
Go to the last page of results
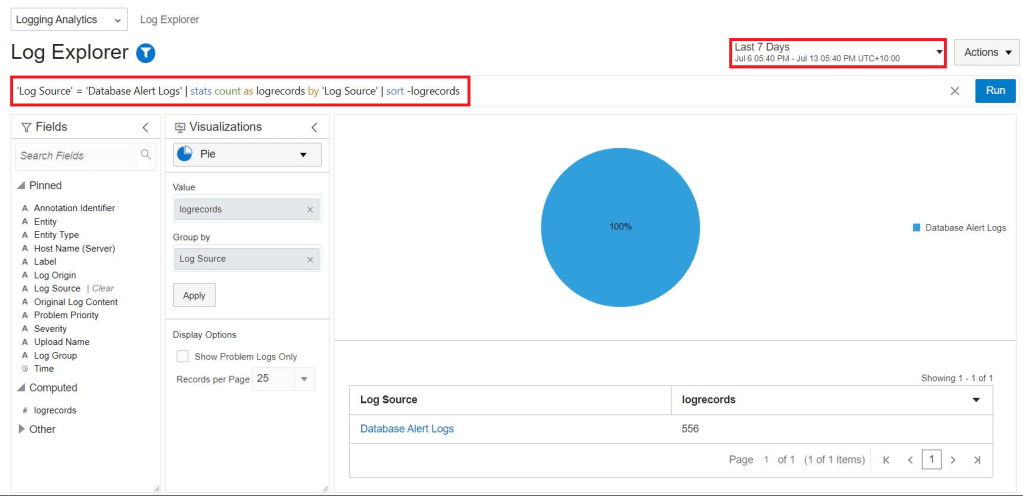click(976, 460)
